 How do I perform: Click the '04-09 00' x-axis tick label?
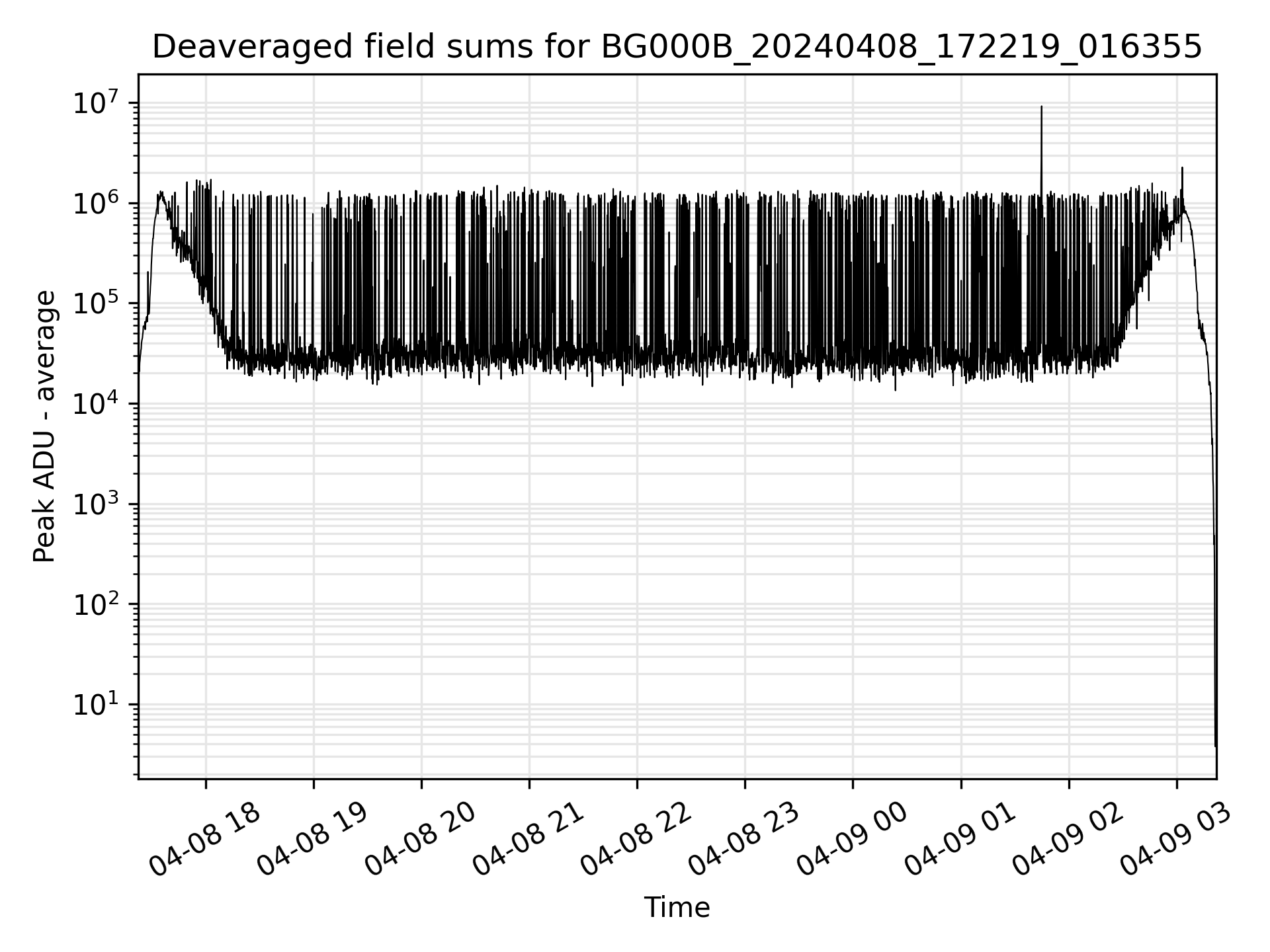[852, 840]
